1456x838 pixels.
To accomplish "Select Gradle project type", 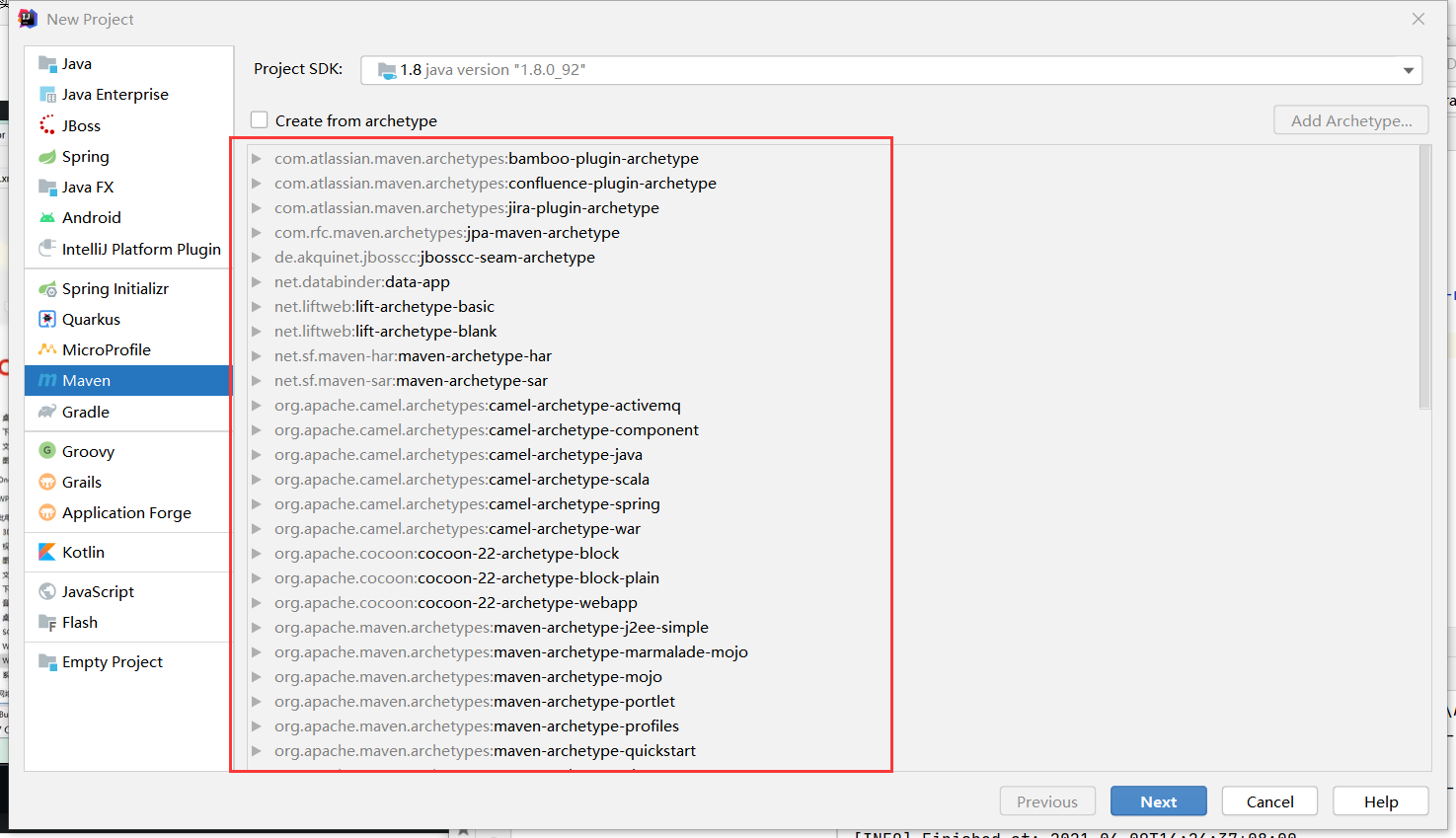I will pos(128,412).
